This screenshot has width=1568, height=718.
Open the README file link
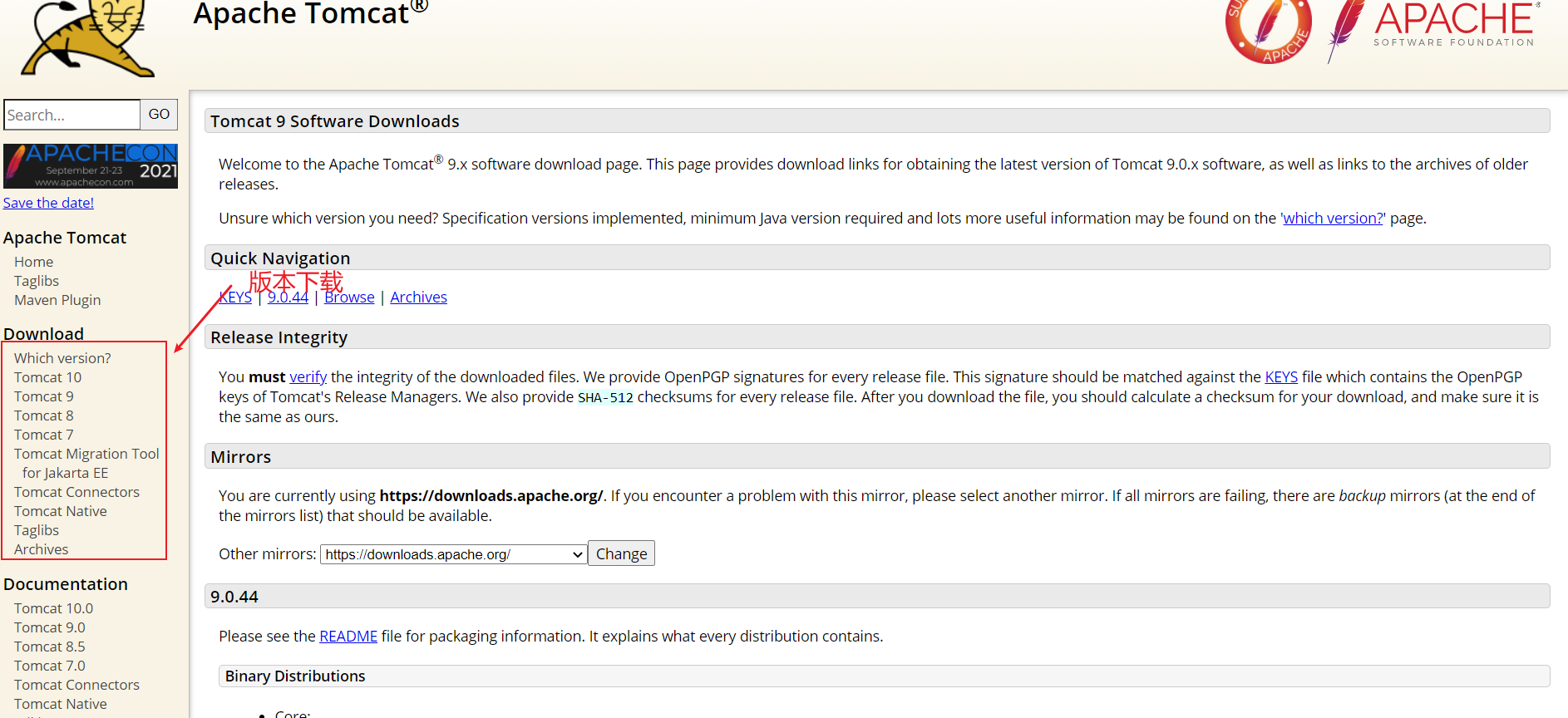[348, 637]
